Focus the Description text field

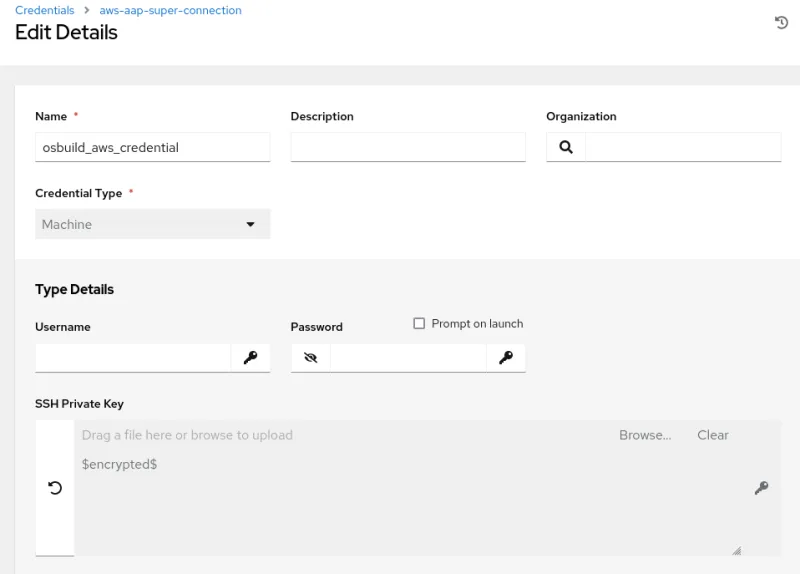[408, 147]
